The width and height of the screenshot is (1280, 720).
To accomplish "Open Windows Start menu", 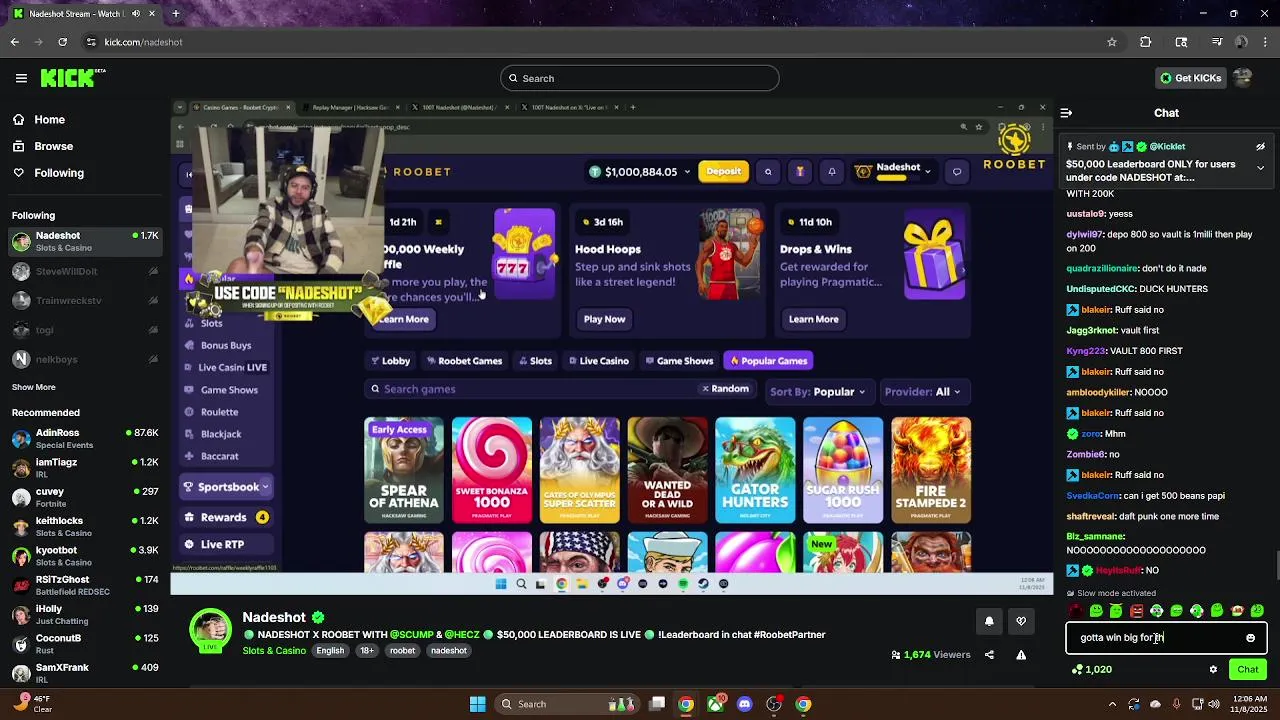I will pos(477,704).
